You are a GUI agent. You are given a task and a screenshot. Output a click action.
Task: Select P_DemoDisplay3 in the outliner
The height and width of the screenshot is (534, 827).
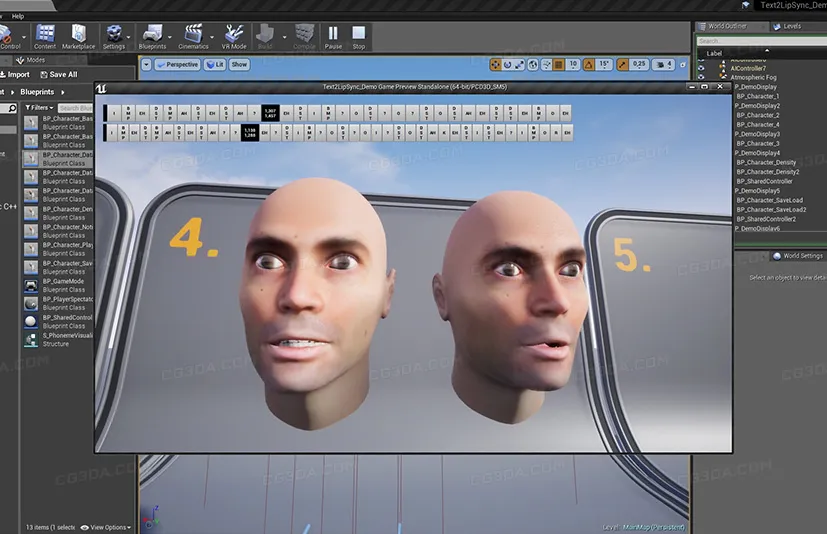point(757,134)
